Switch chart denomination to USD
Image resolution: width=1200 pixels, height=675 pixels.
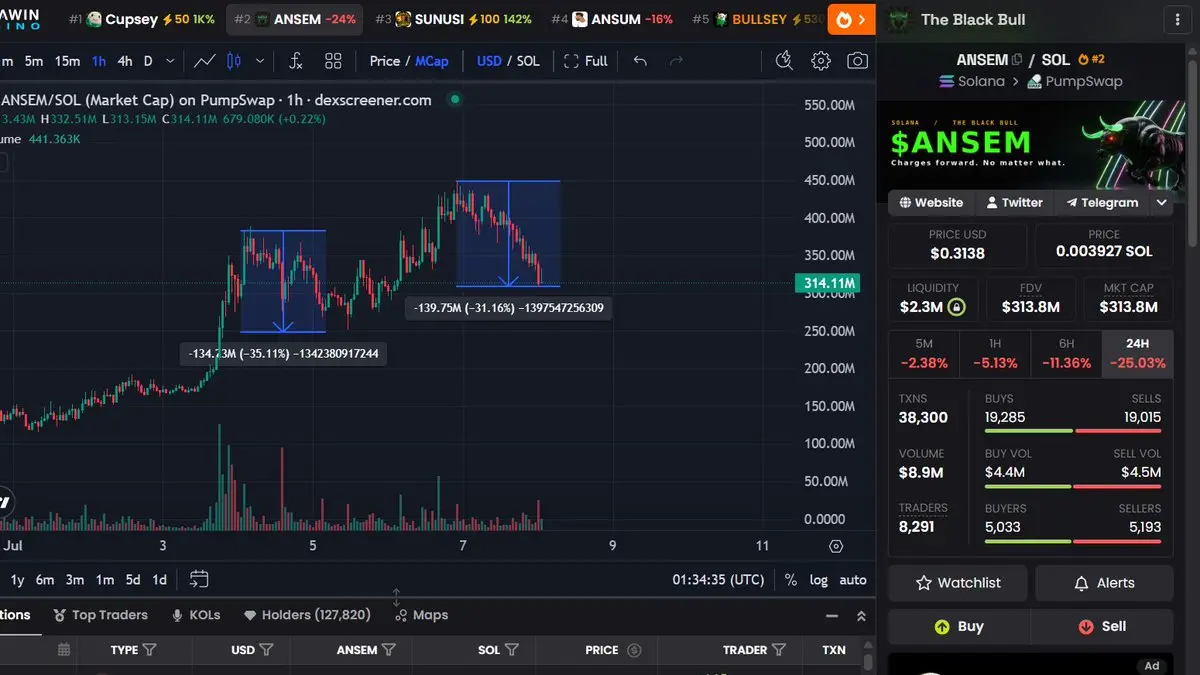pos(489,61)
